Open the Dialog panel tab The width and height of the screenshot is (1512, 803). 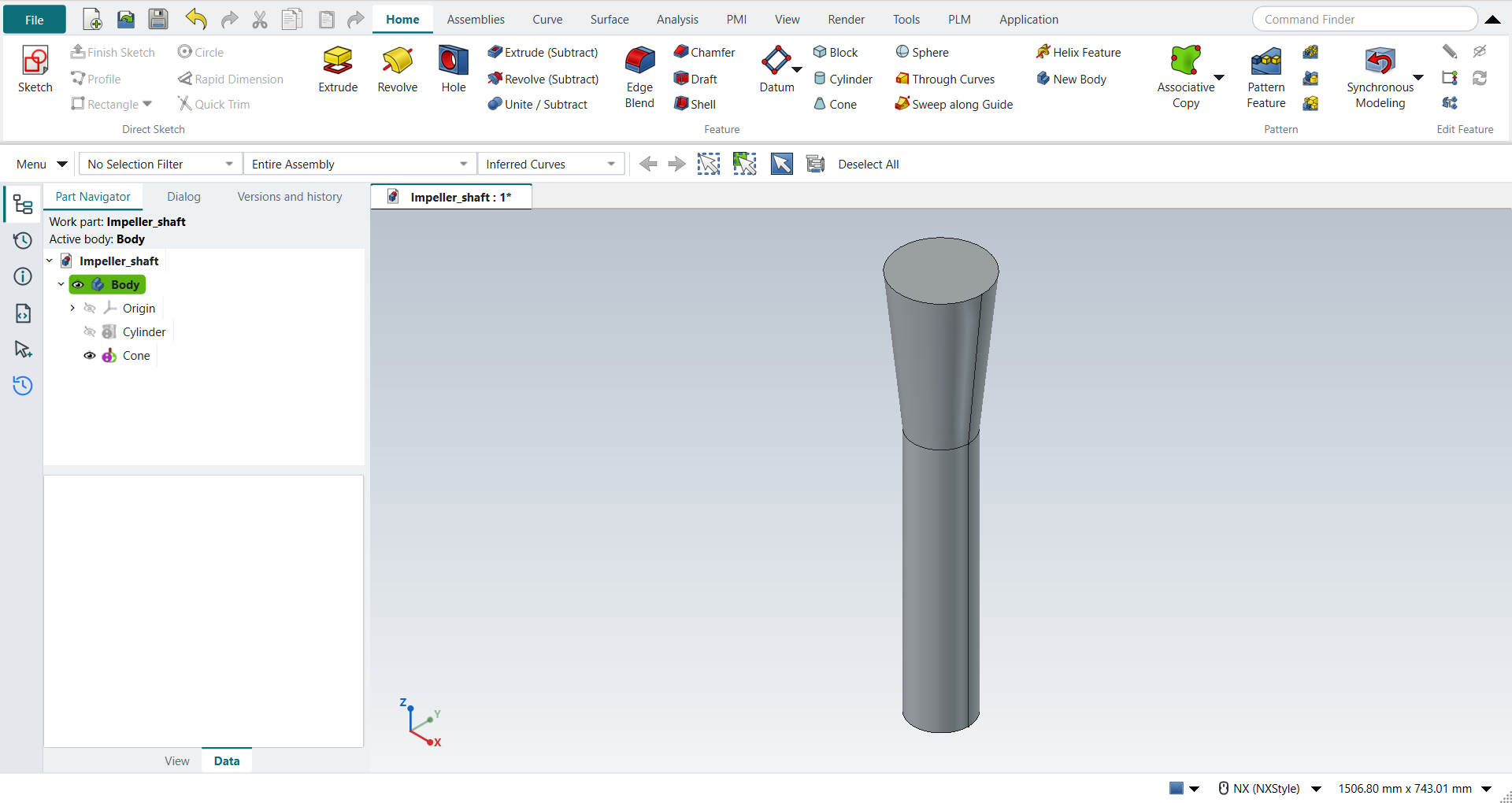(183, 197)
